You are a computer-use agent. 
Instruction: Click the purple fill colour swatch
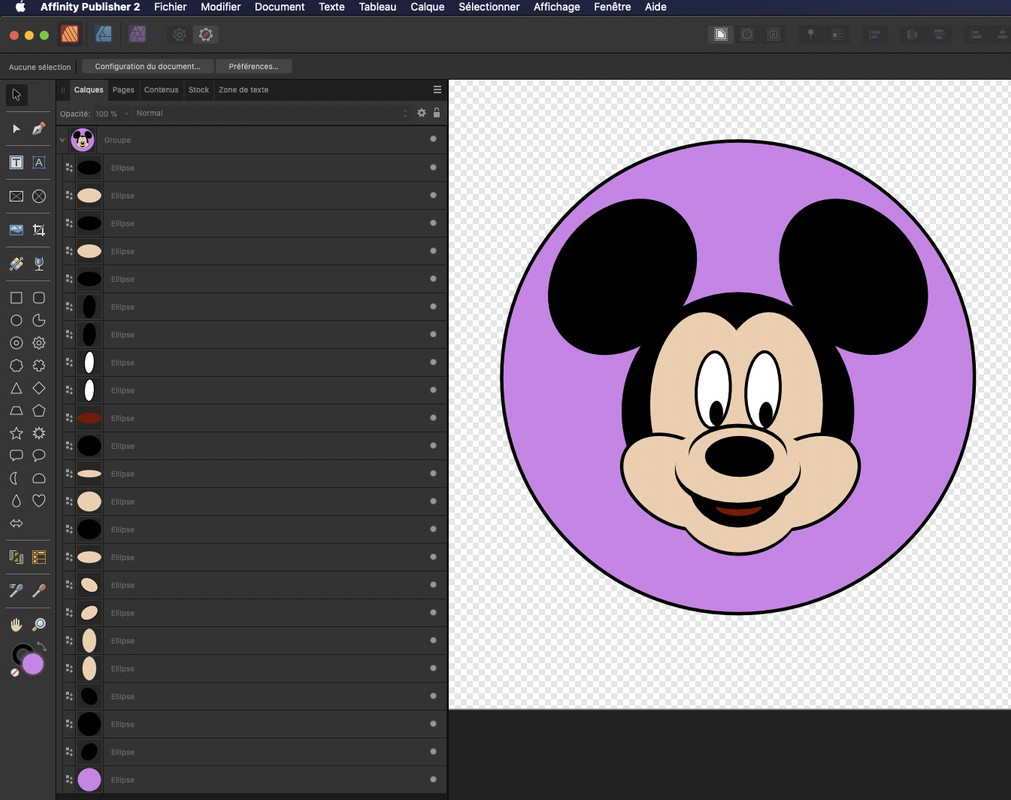tap(33, 664)
